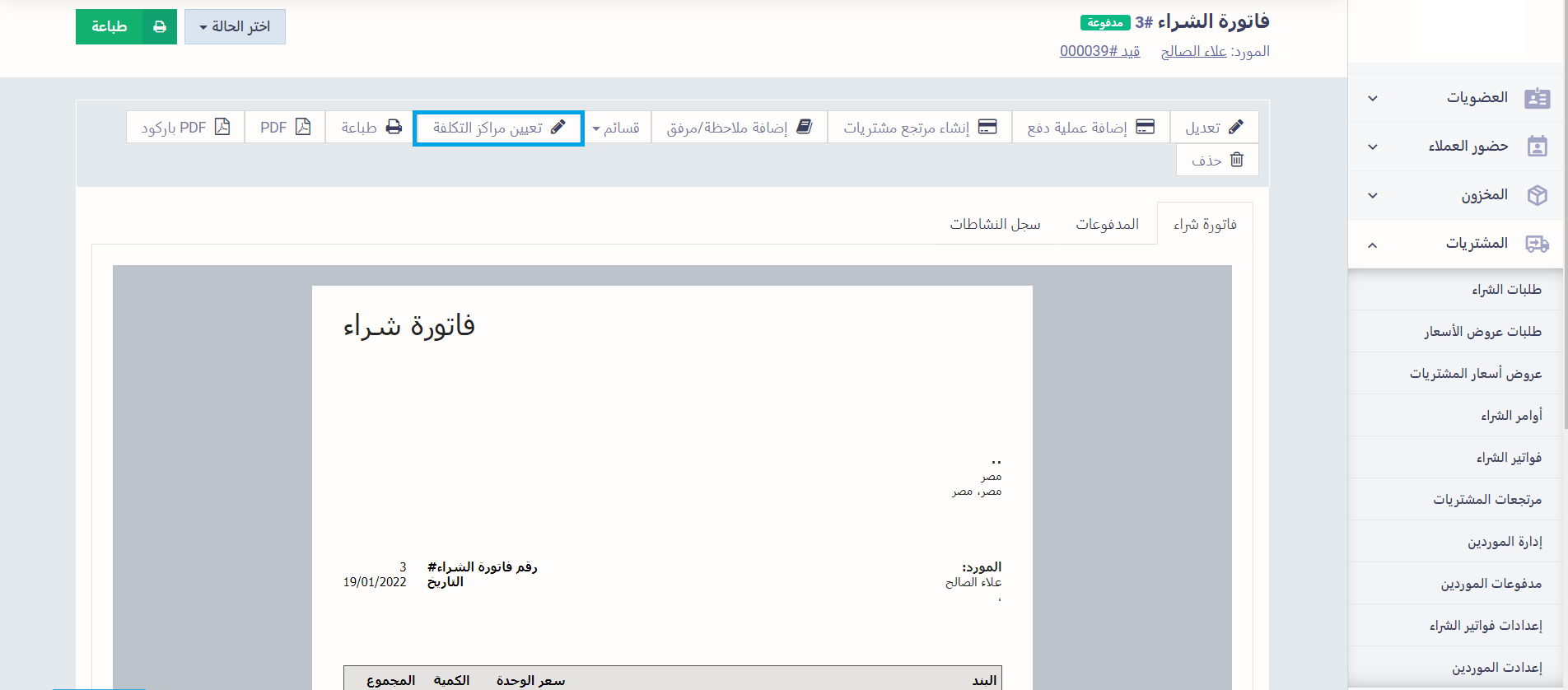Open the journal entry link قيد #000039
The height and width of the screenshot is (690, 1568).
[x=1099, y=51]
